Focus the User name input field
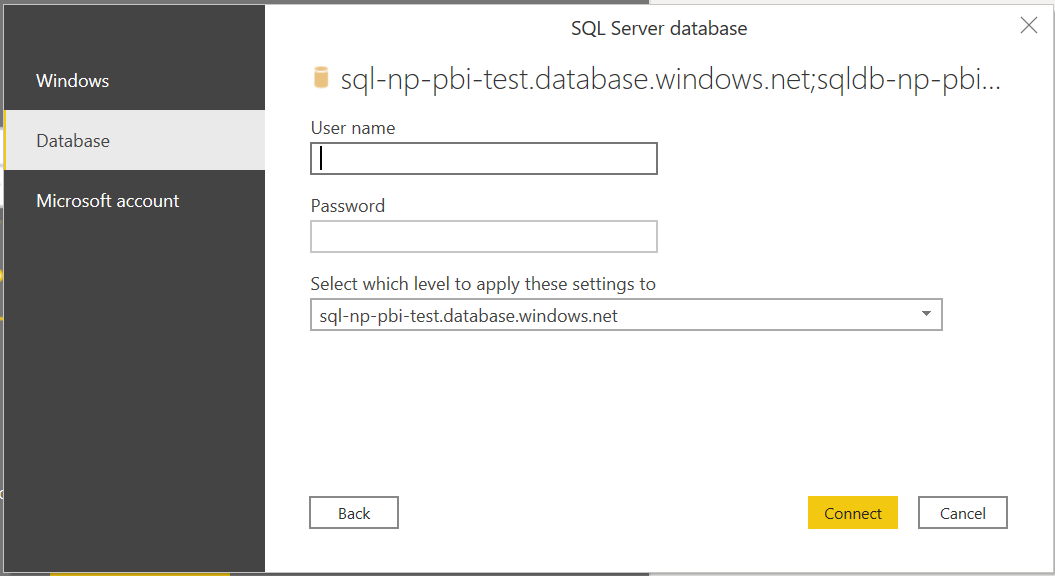This screenshot has width=1055, height=576. 484,158
